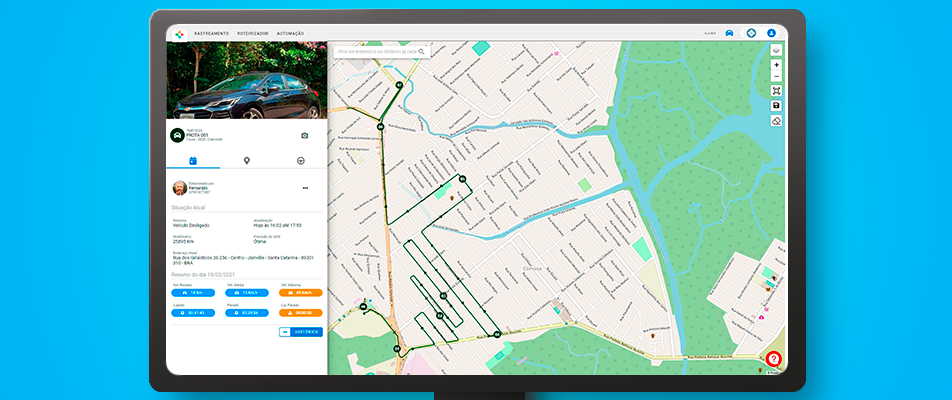Screen dimensions: 952x400
Task: Click the diamond navigation icon in top bar
Action: pyautogui.click(x=751, y=33)
